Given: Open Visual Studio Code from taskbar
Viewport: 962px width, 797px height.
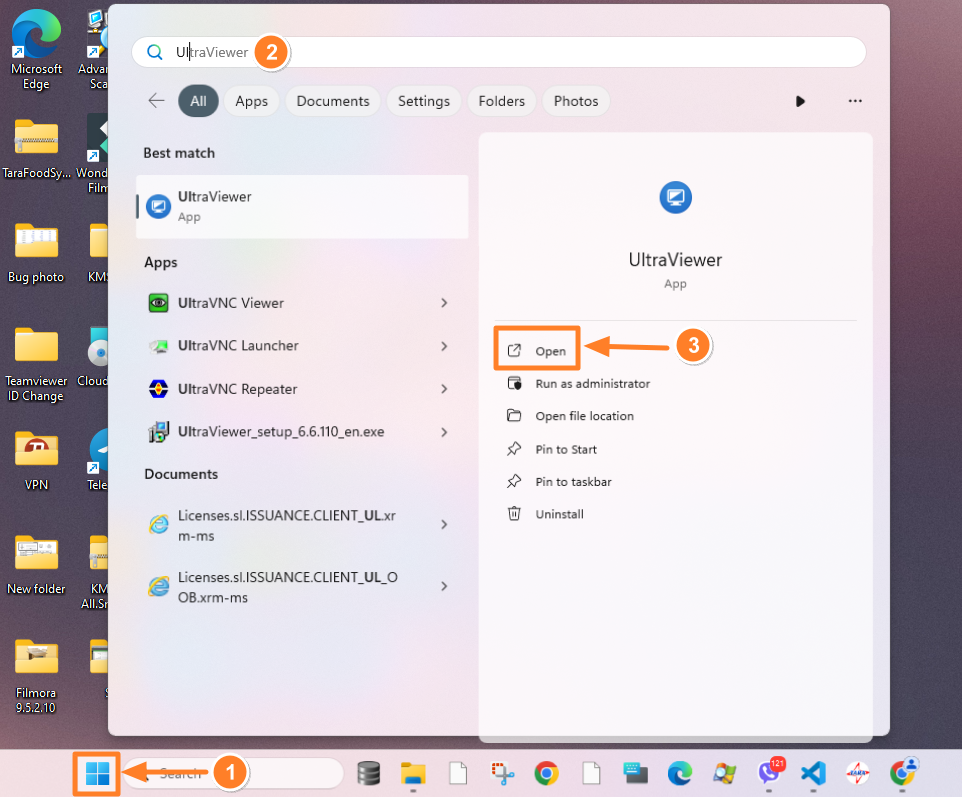Looking at the screenshot, I should [814, 773].
